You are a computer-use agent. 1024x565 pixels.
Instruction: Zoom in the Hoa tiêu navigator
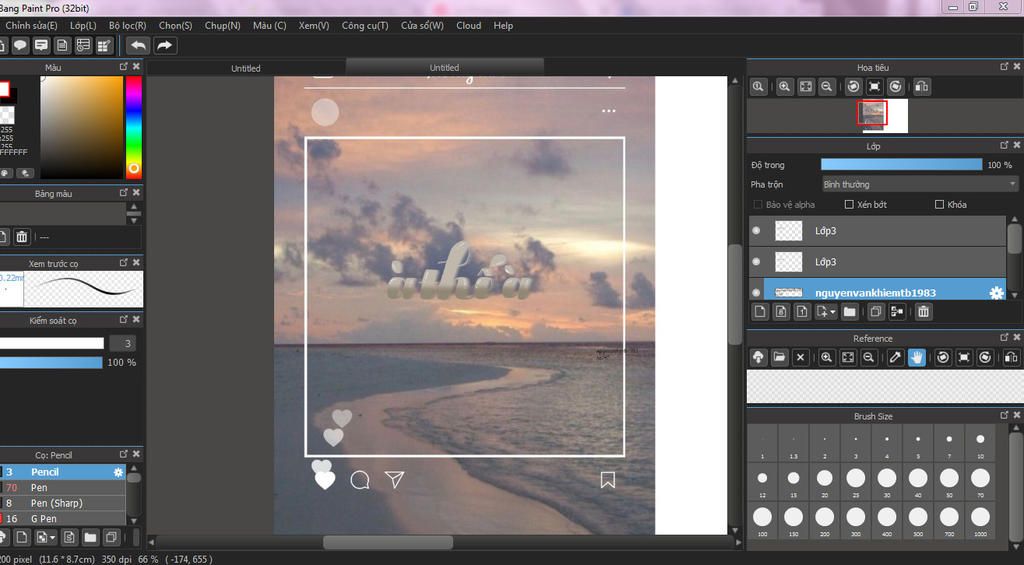pyautogui.click(x=784, y=86)
